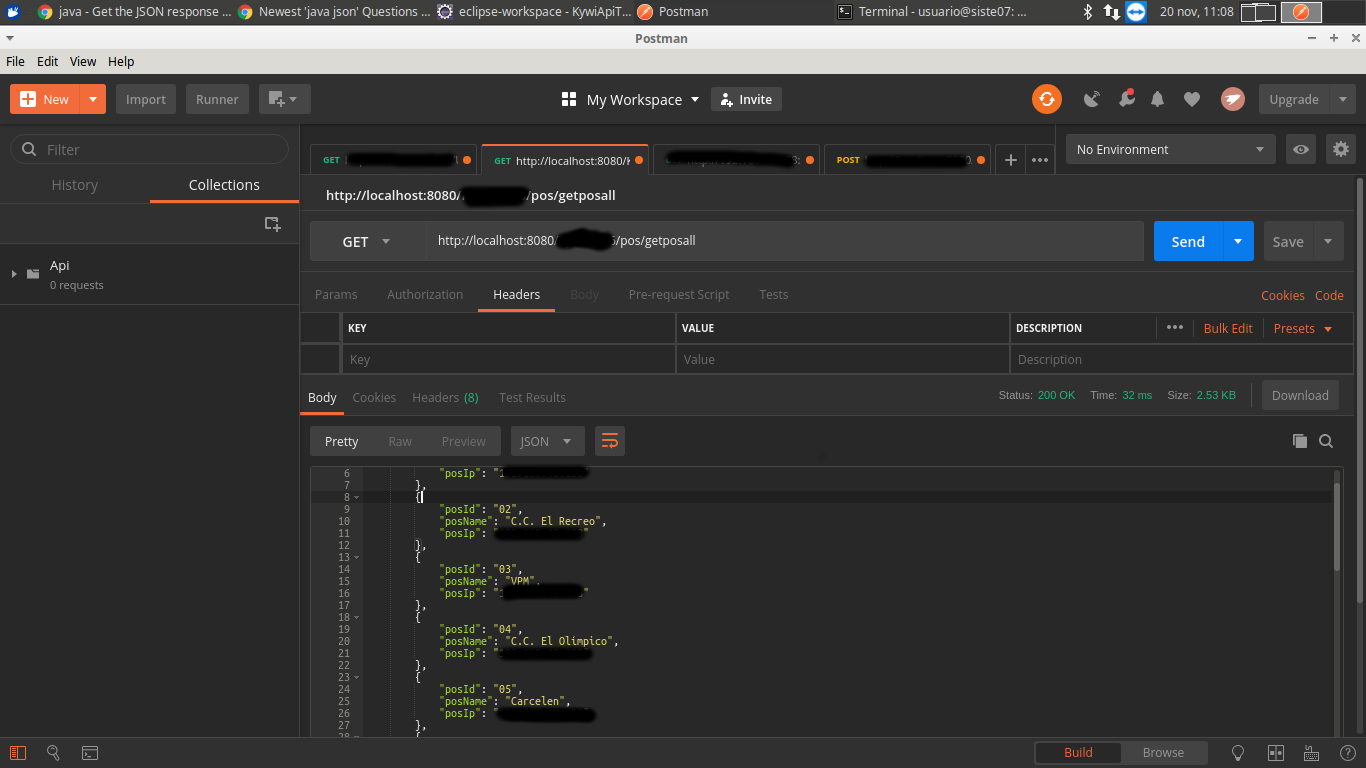Image resolution: width=1366 pixels, height=768 pixels.
Task: Open the Authorization request tab
Action: click(x=425, y=295)
